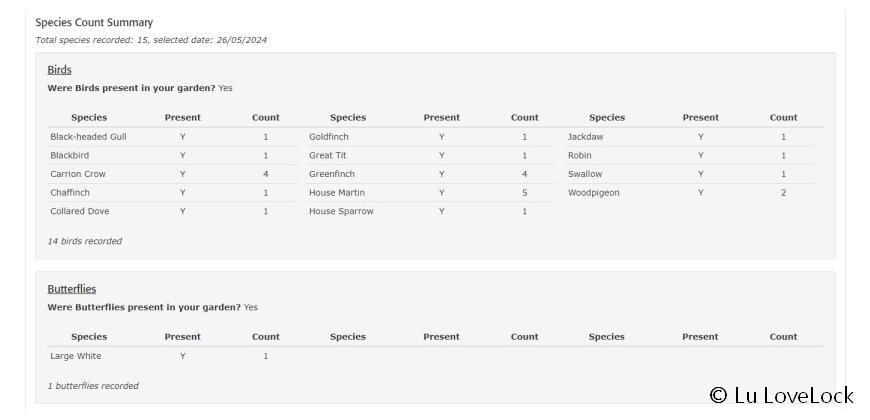
Task: Select the Collared Dove entry
Action: [80, 212]
